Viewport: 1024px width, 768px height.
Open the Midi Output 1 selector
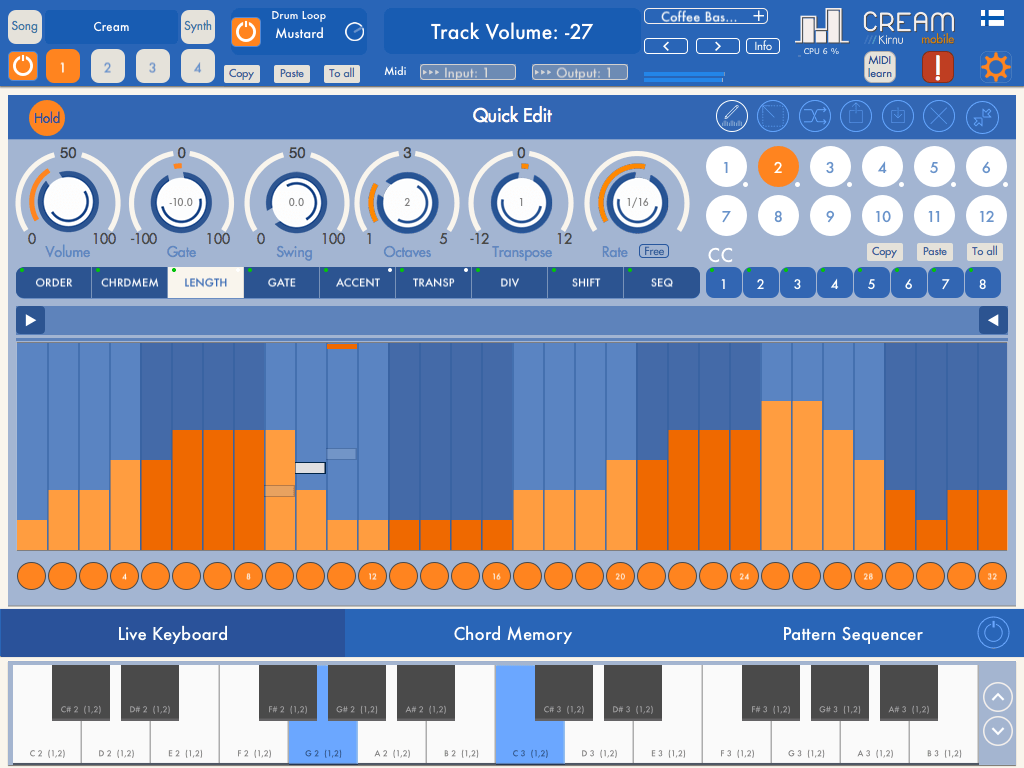(x=580, y=72)
